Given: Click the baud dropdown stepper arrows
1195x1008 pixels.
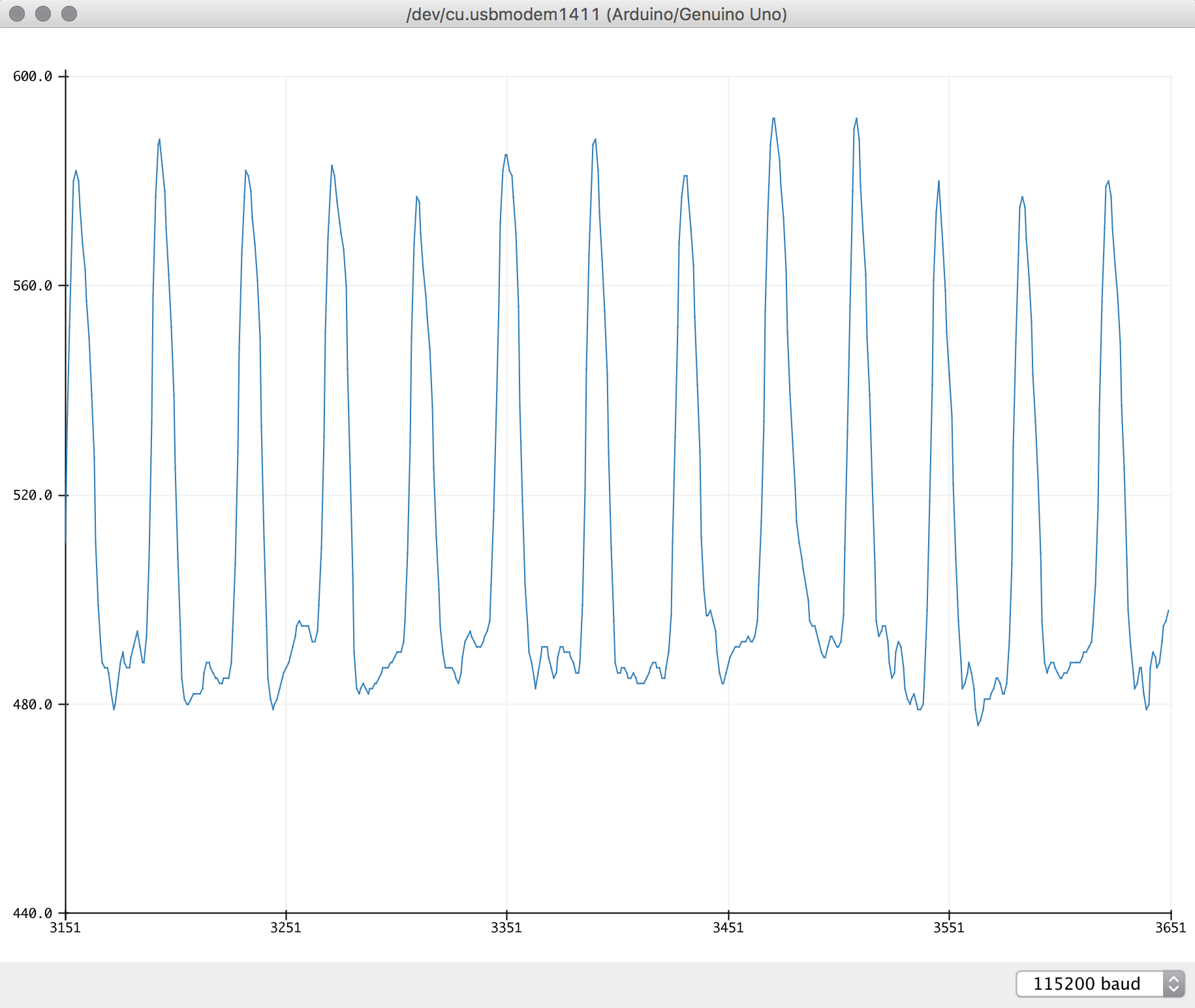Looking at the screenshot, I should (1173, 984).
